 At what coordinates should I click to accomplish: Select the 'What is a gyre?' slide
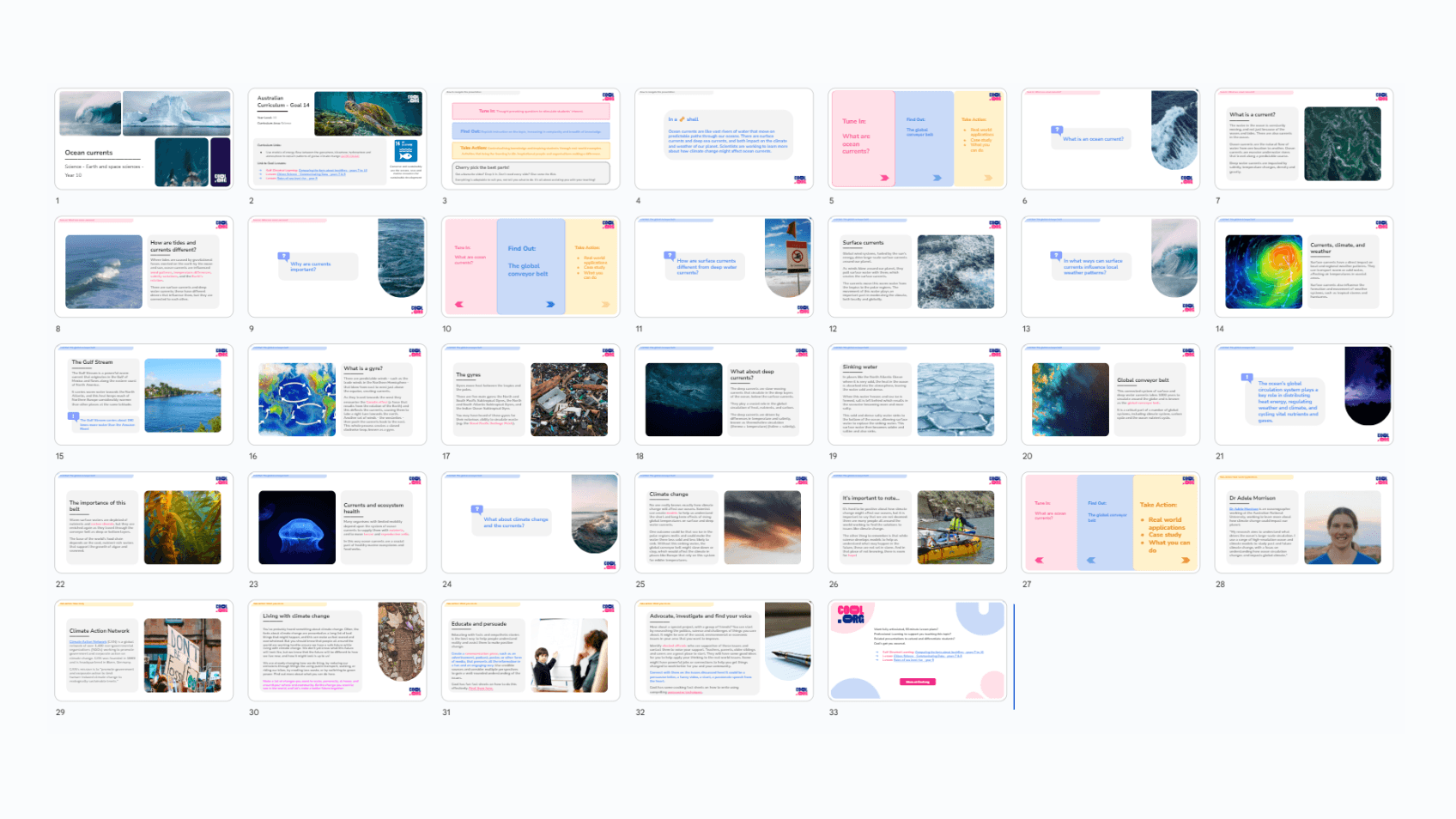click(x=337, y=394)
